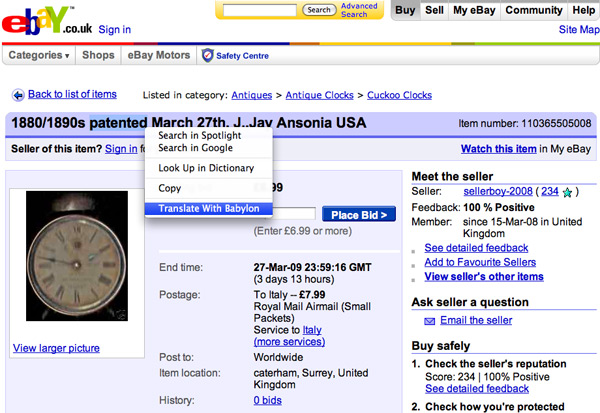
Task: Click the blue back arrow icon
Action: (x=18, y=95)
